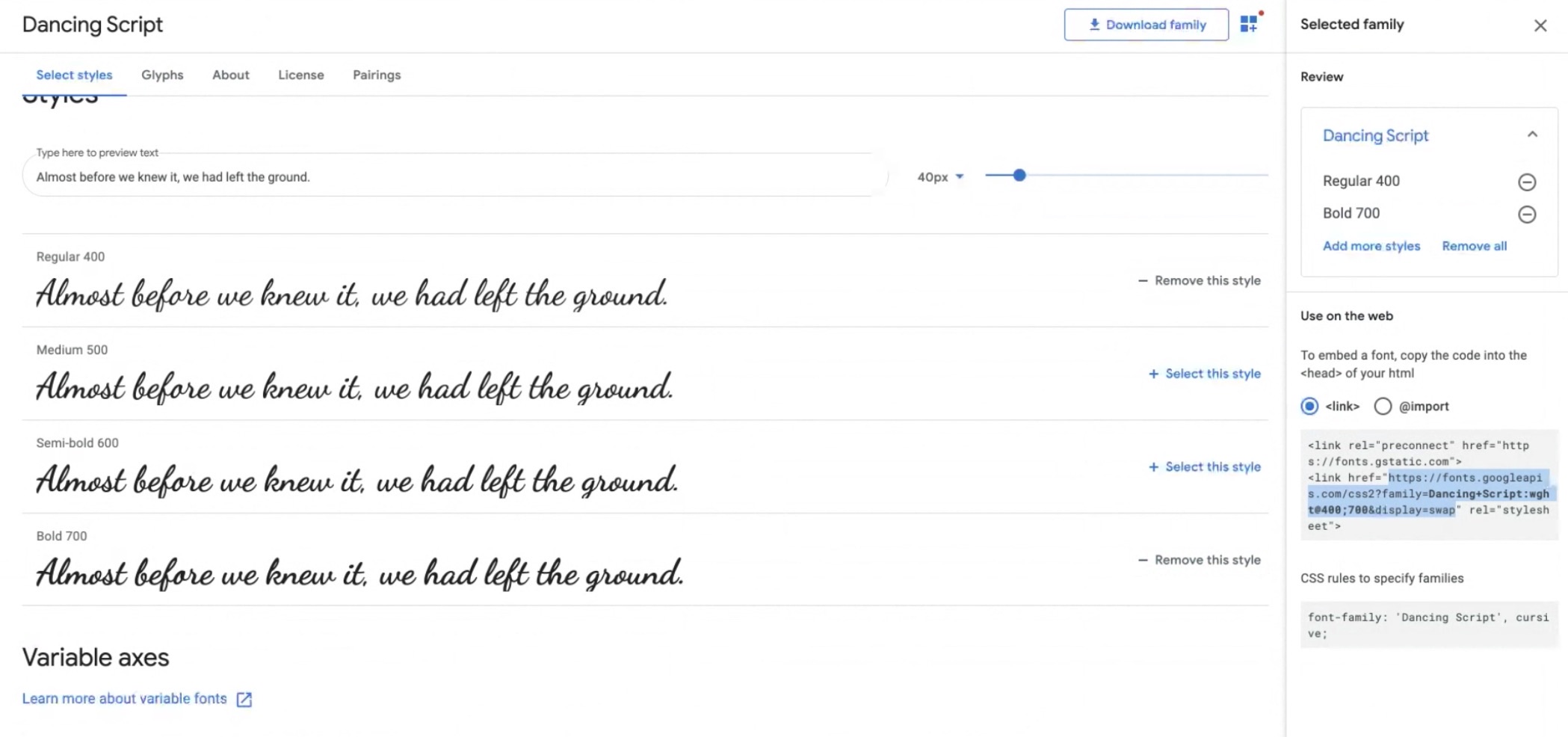This screenshot has width=1568, height=737.
Task: Collapse the Dancing Script review section
Action: [x=1532, y=135]
